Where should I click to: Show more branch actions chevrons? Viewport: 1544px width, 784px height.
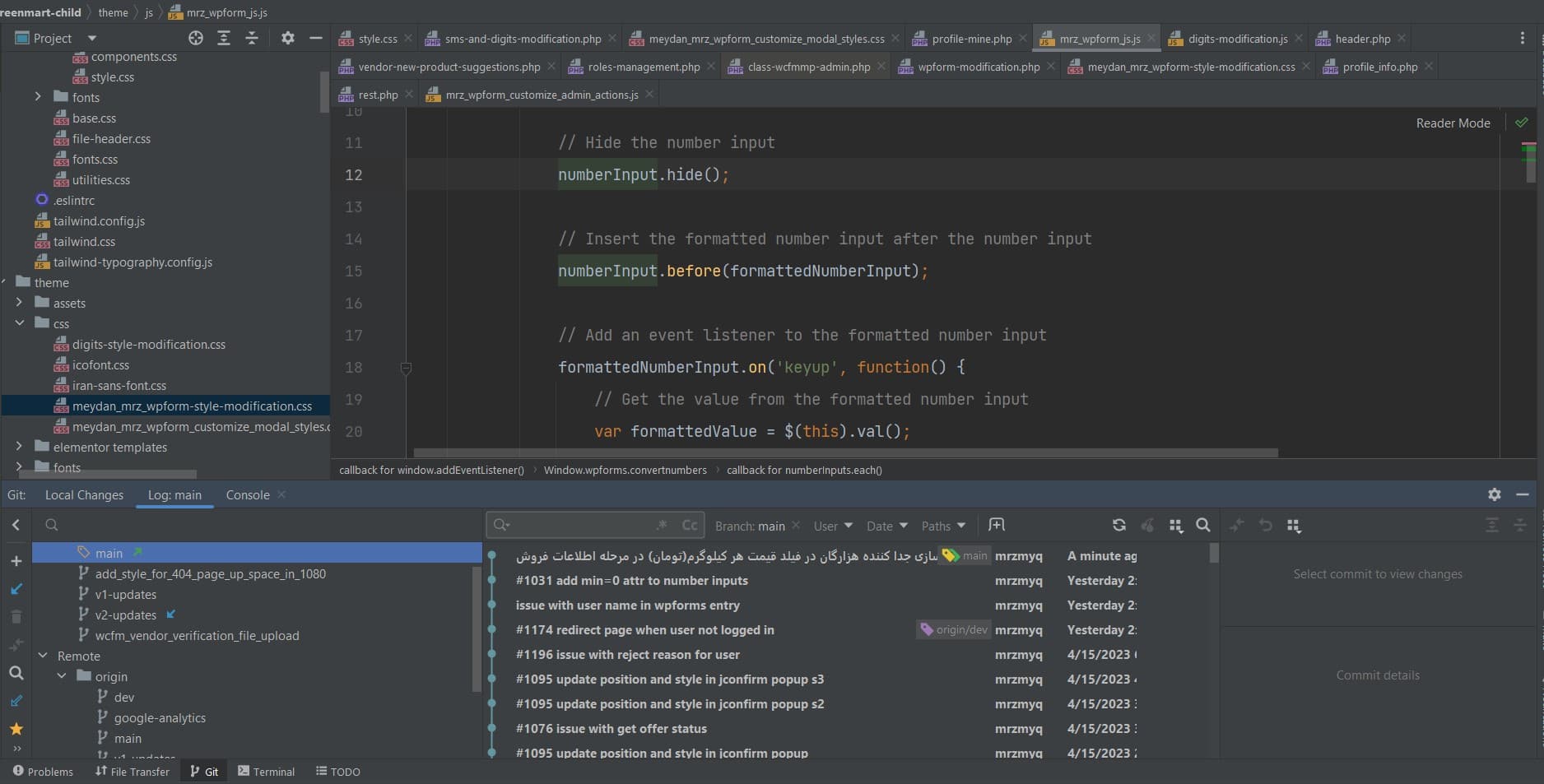pos(16,749)
